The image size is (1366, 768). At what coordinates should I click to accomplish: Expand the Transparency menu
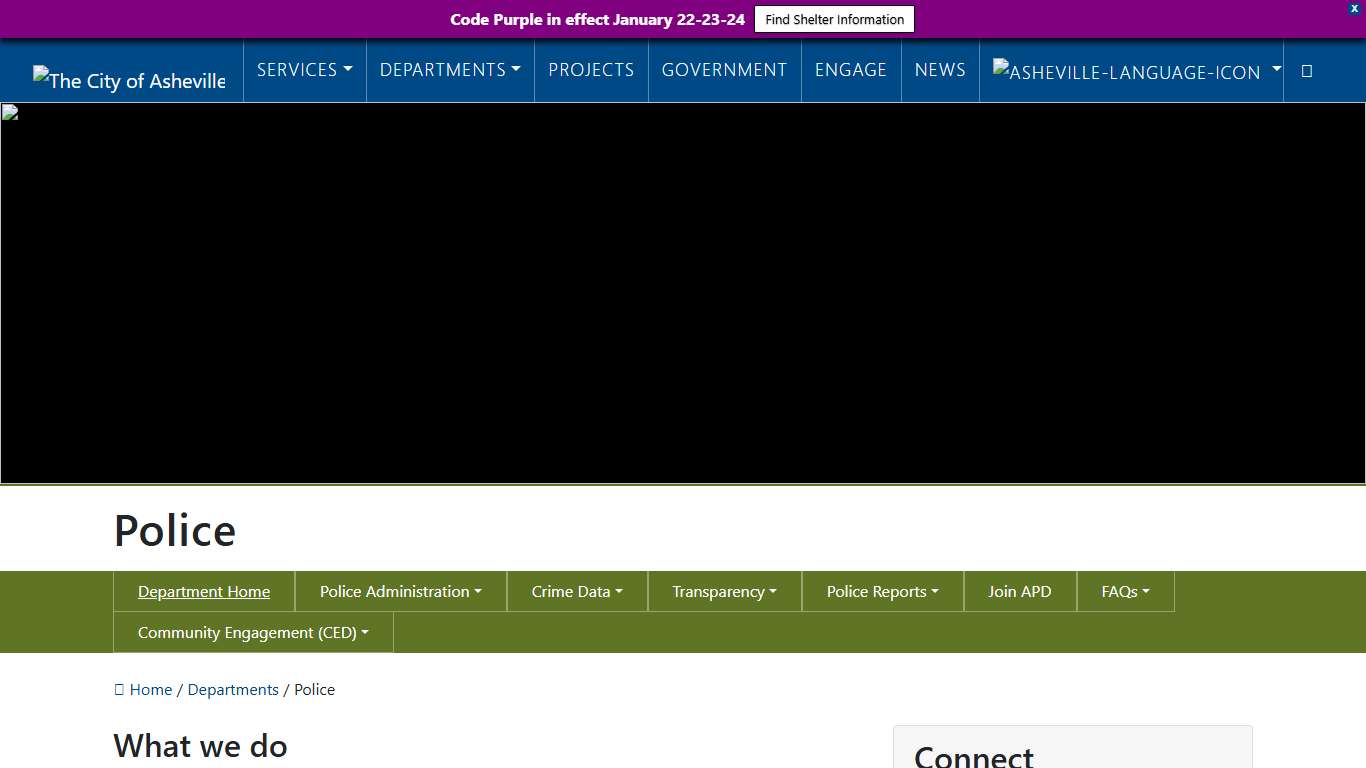click(x=724, y=591)
